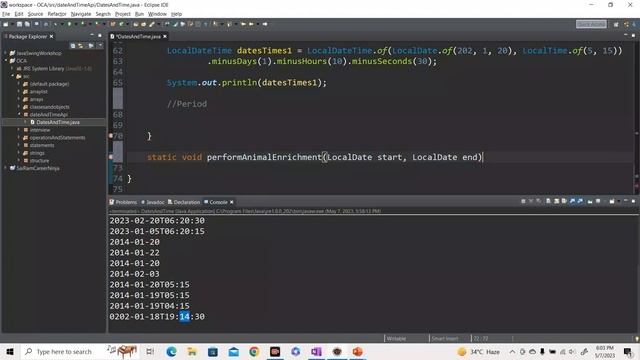Expand the JavaSwingWorkshop project
The height and width of the screenshot is (360, 640).
pyautogui.click(x=5, y=53)
